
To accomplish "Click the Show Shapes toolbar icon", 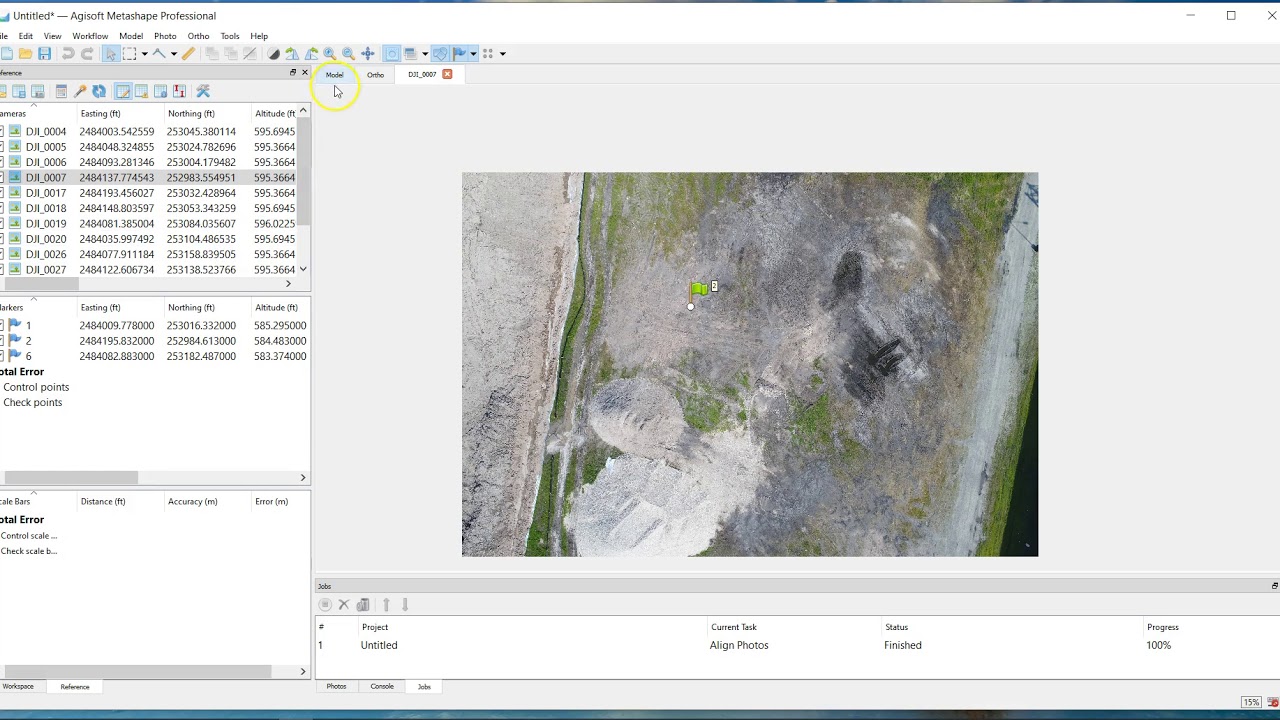I will pos(440,54).
